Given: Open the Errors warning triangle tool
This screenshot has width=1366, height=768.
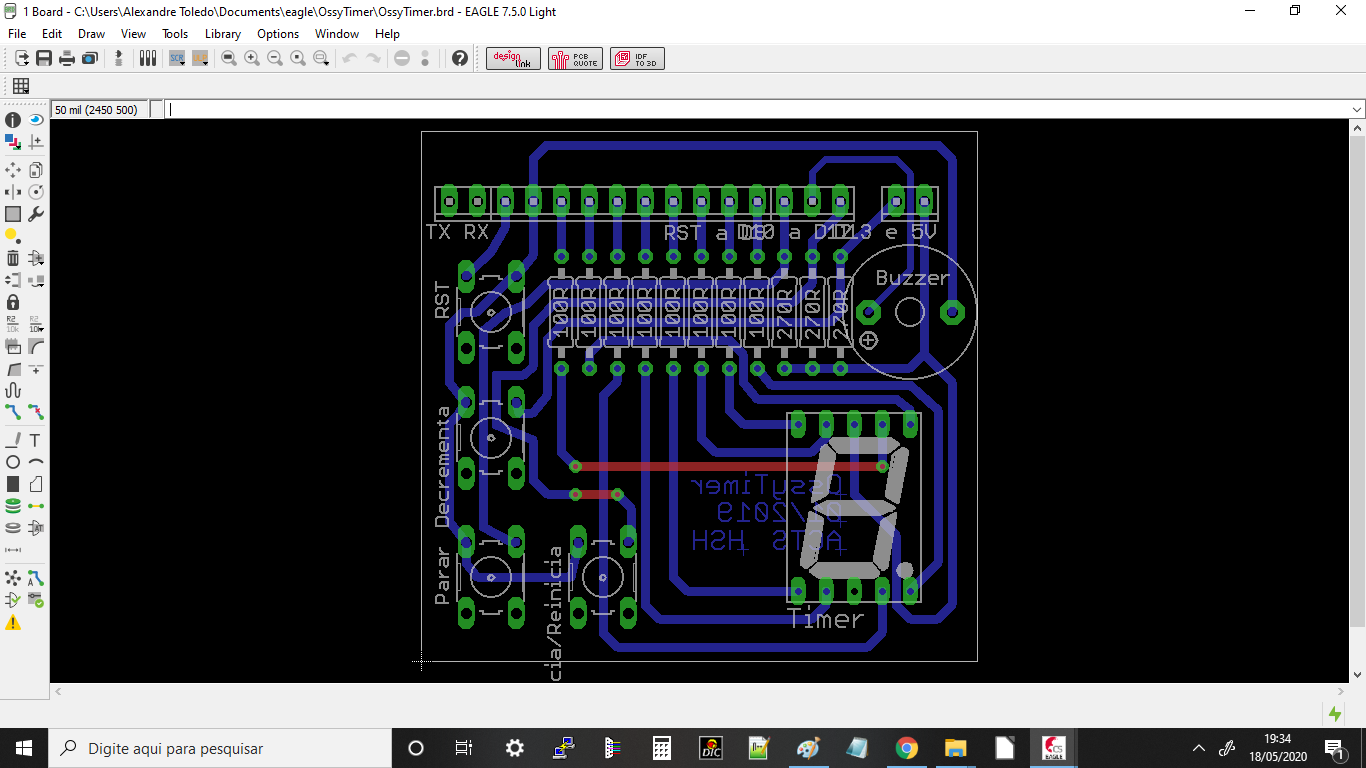Looking at the screenshot, I should (x=13, y=623).
